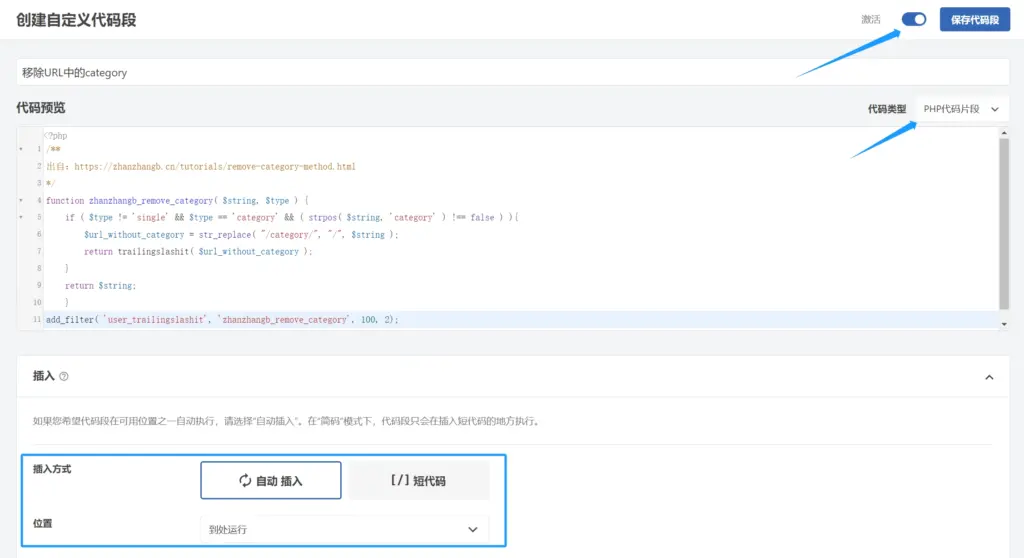1024x558 pixels.
Task: Click the 保存代码段 save button
Action: tap(974, 20)
